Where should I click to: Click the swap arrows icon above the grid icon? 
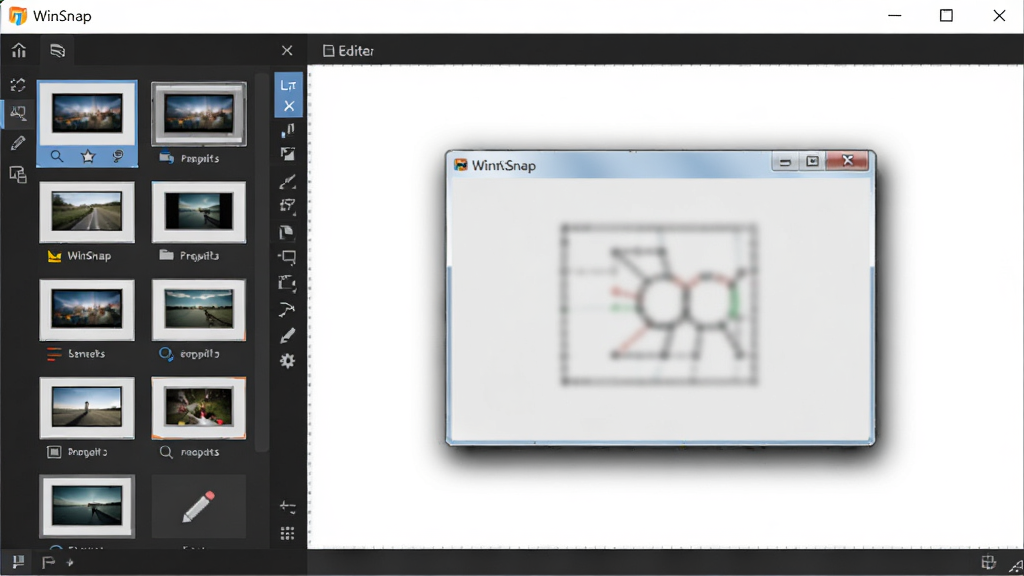(287, 507)
